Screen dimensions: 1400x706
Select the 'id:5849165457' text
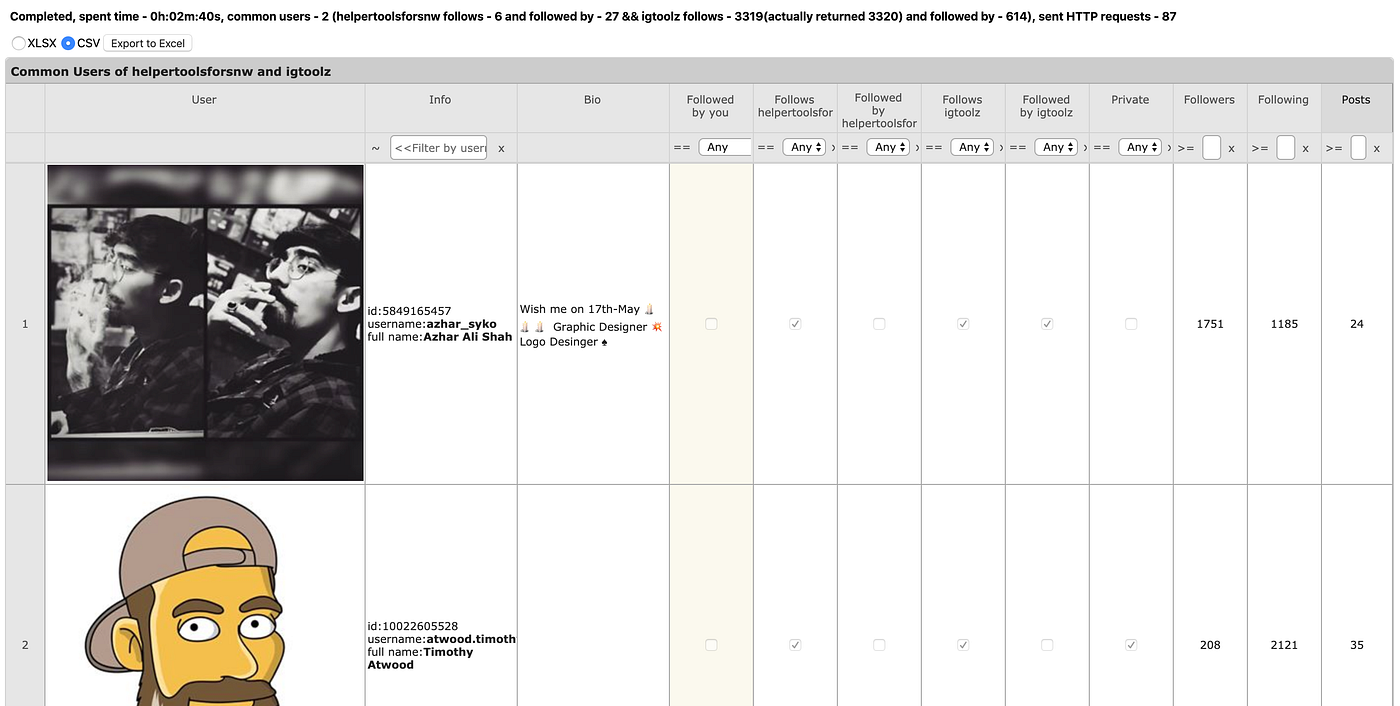click(409, 311)
